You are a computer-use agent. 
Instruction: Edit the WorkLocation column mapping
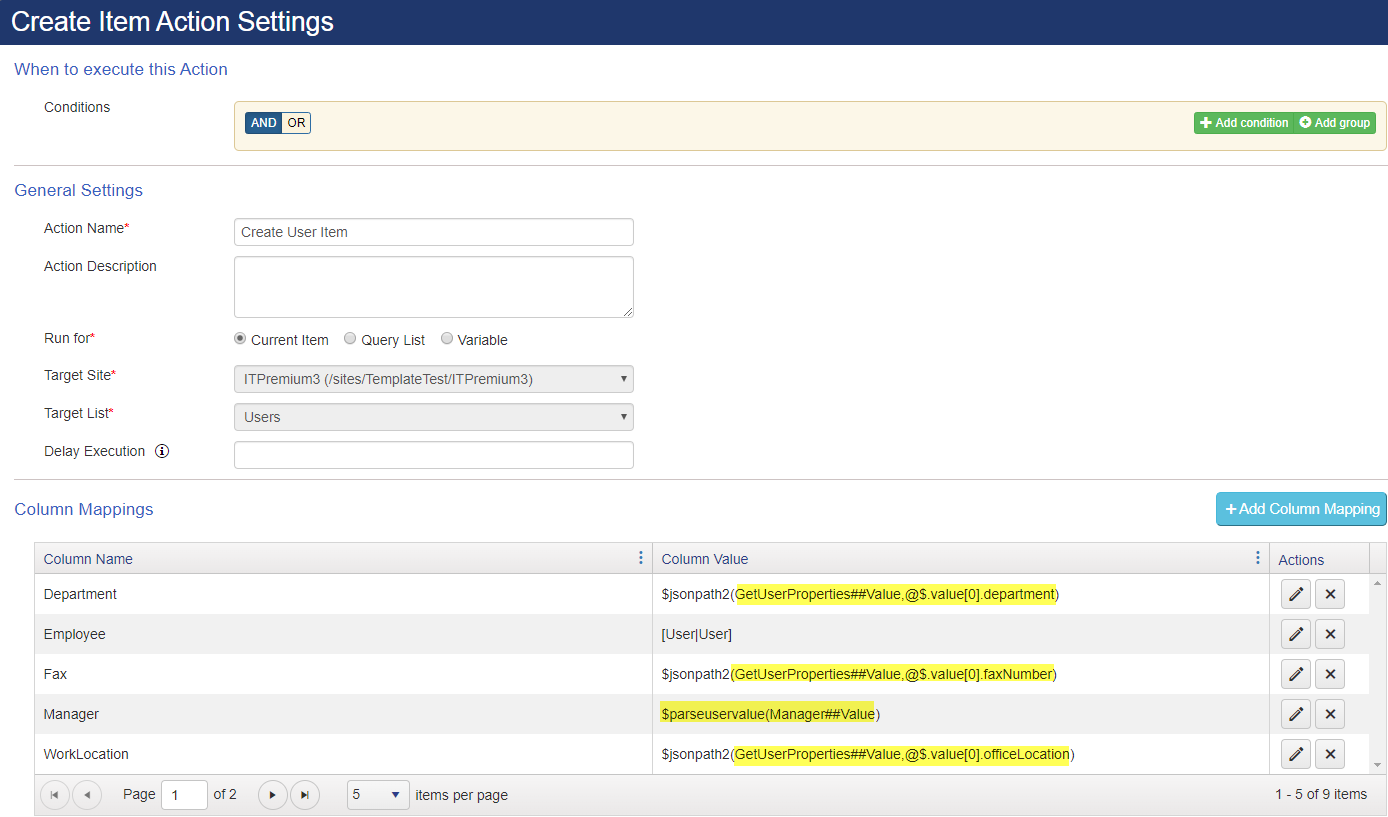click(1295, 753)
